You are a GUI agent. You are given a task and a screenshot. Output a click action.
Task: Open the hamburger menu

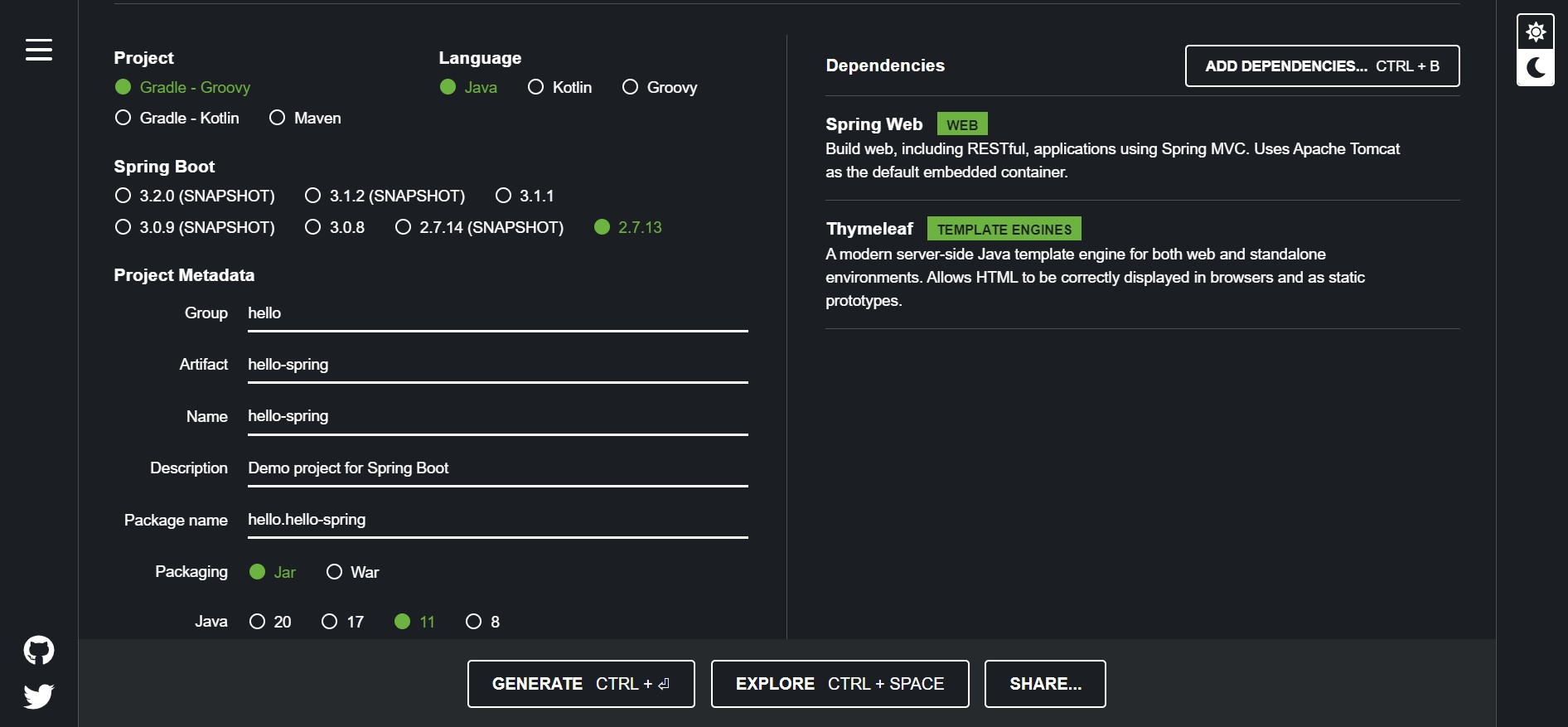click(39, 50)
